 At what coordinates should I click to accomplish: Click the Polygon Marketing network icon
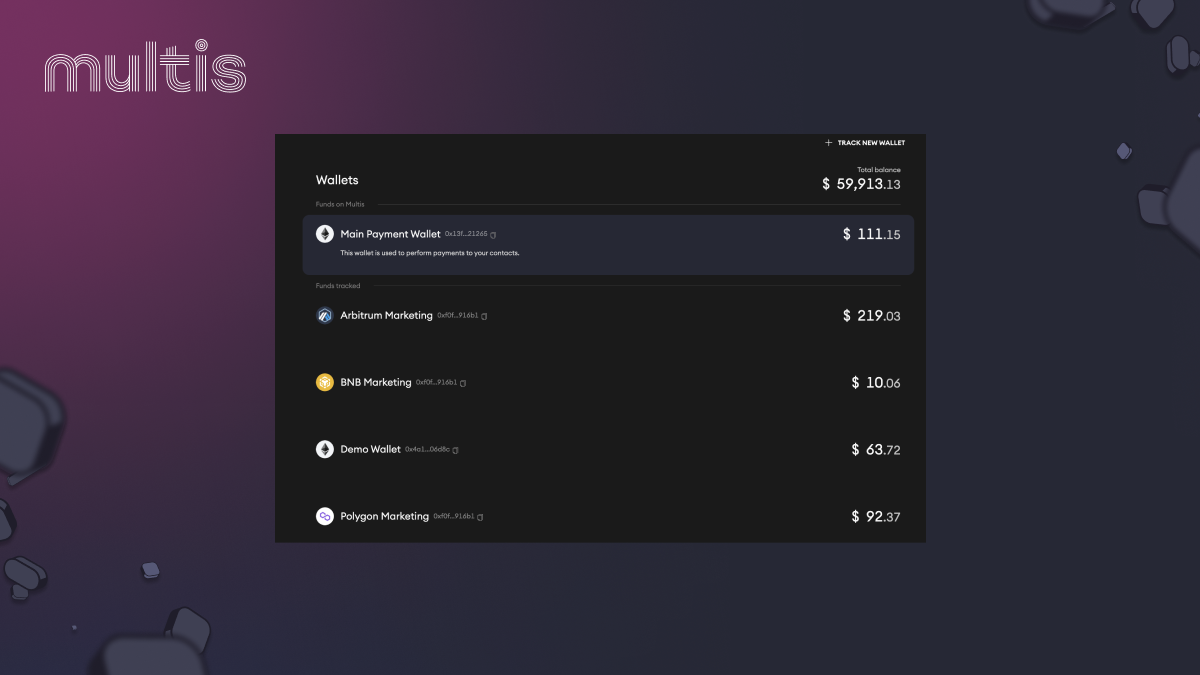[x=325, y=517]
